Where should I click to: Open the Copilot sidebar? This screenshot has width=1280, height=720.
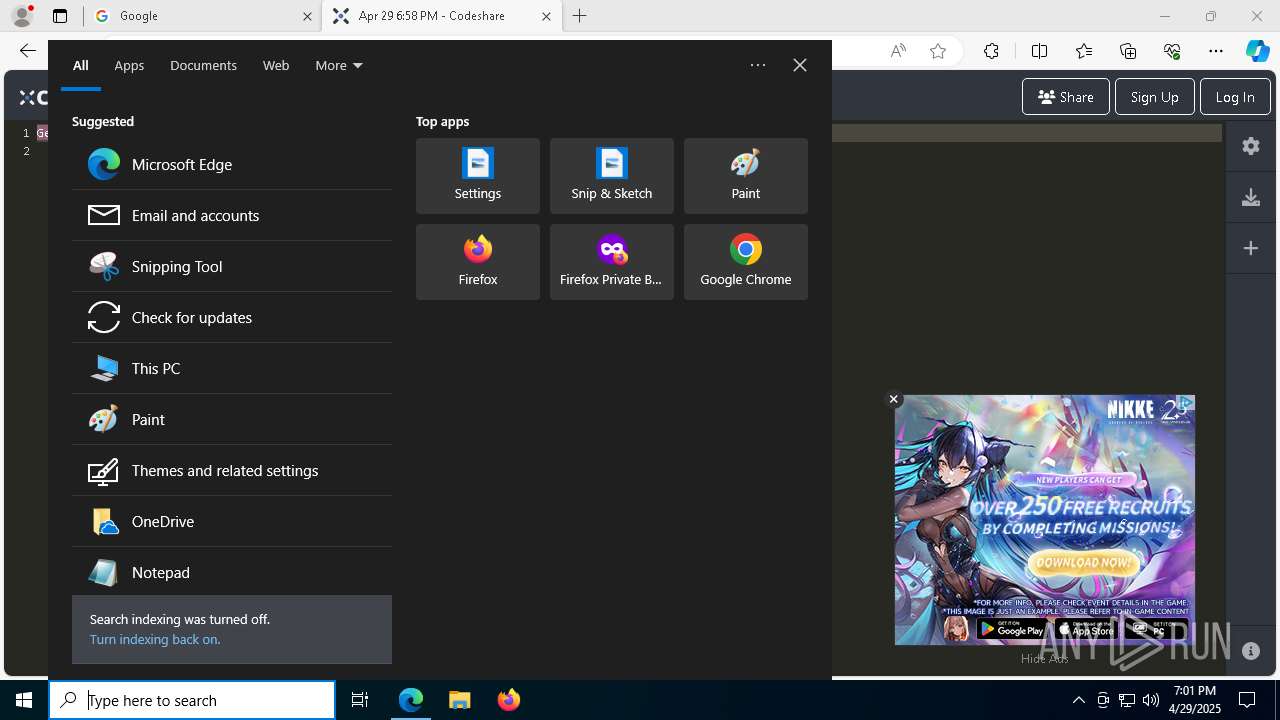1258,51
